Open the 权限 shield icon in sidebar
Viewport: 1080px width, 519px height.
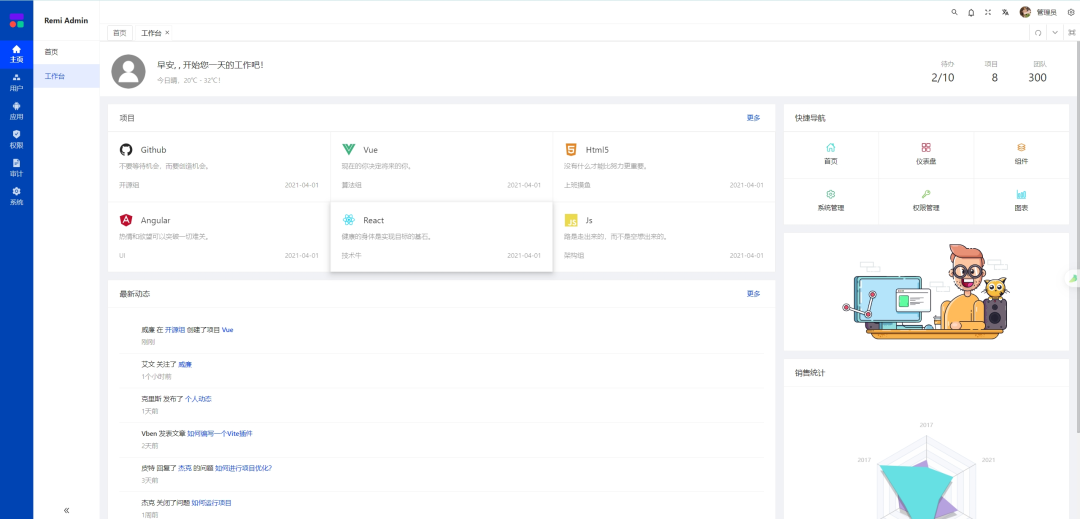tap(16, 138)
